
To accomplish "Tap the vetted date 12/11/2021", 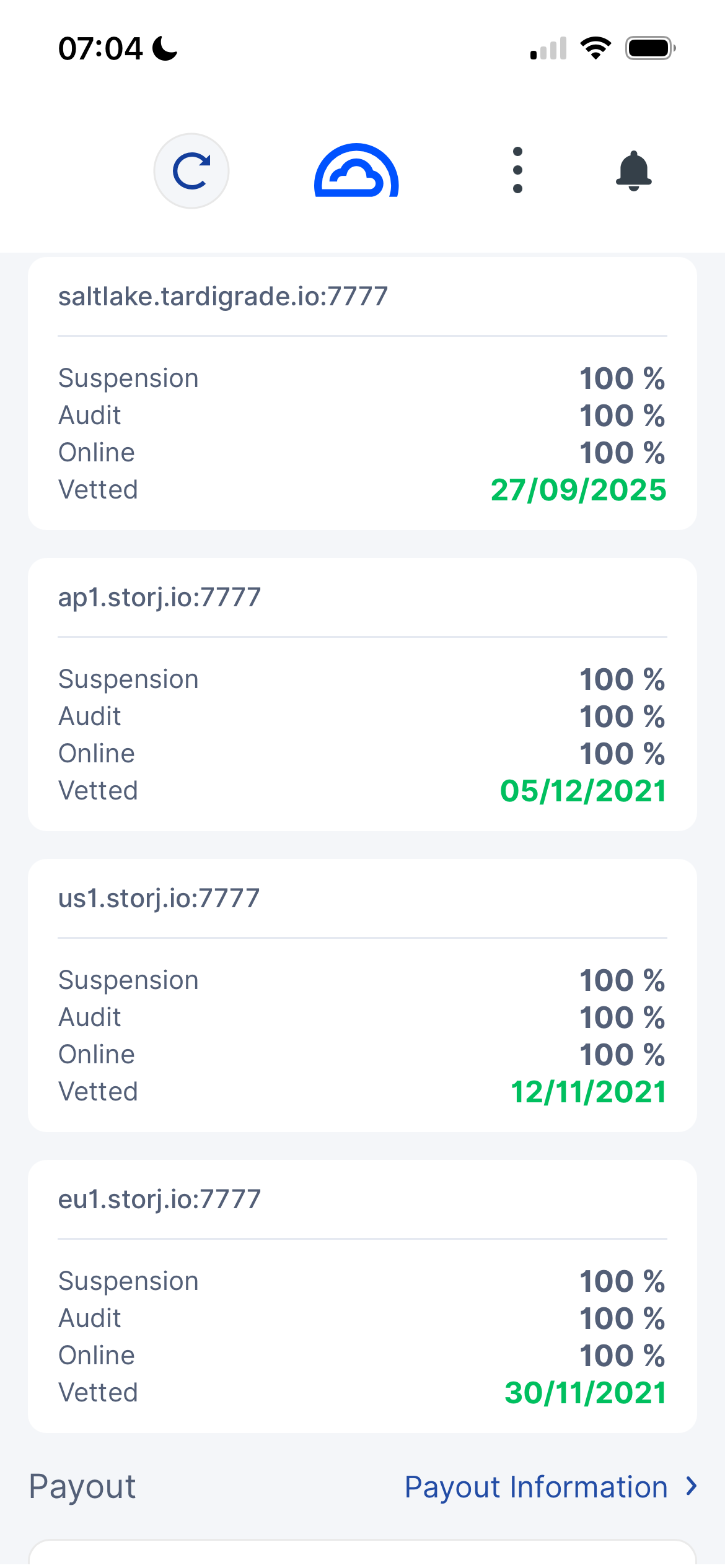I will [588, 1092].
